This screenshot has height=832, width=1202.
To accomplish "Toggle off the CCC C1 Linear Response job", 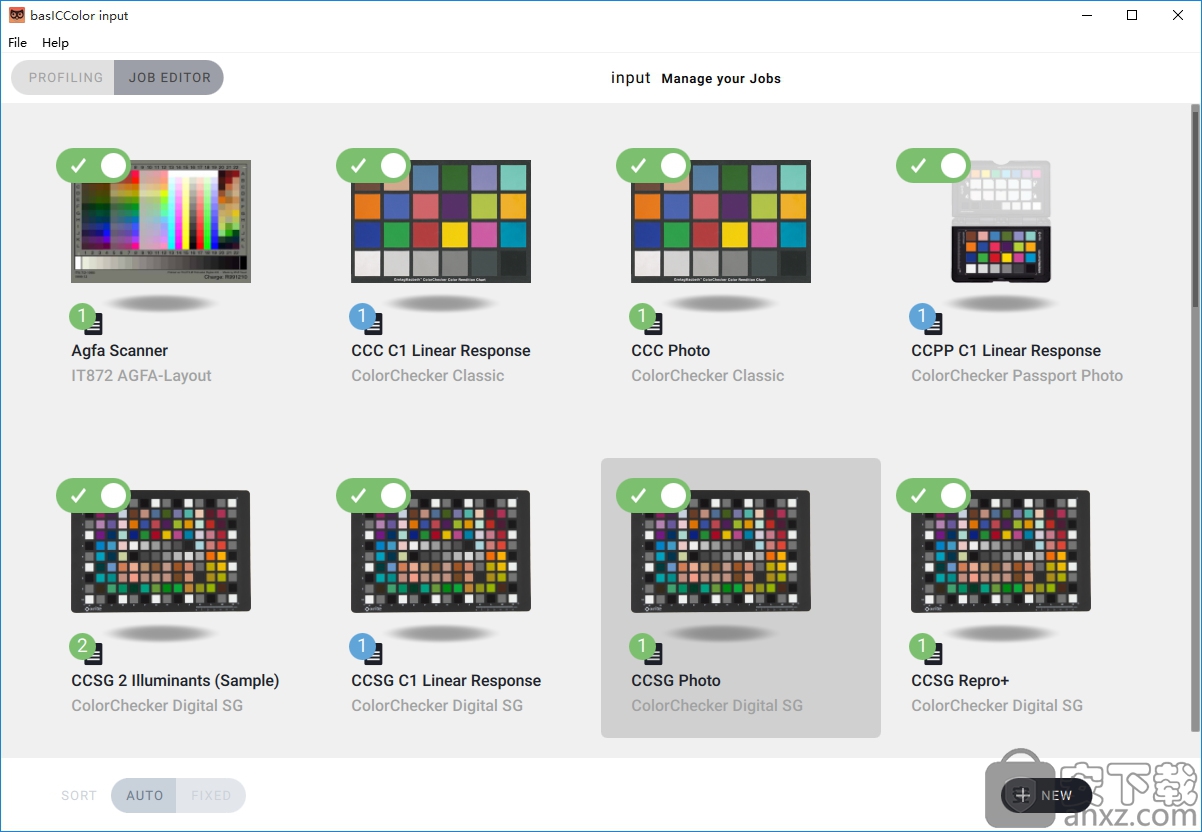I will coord(374,165).
